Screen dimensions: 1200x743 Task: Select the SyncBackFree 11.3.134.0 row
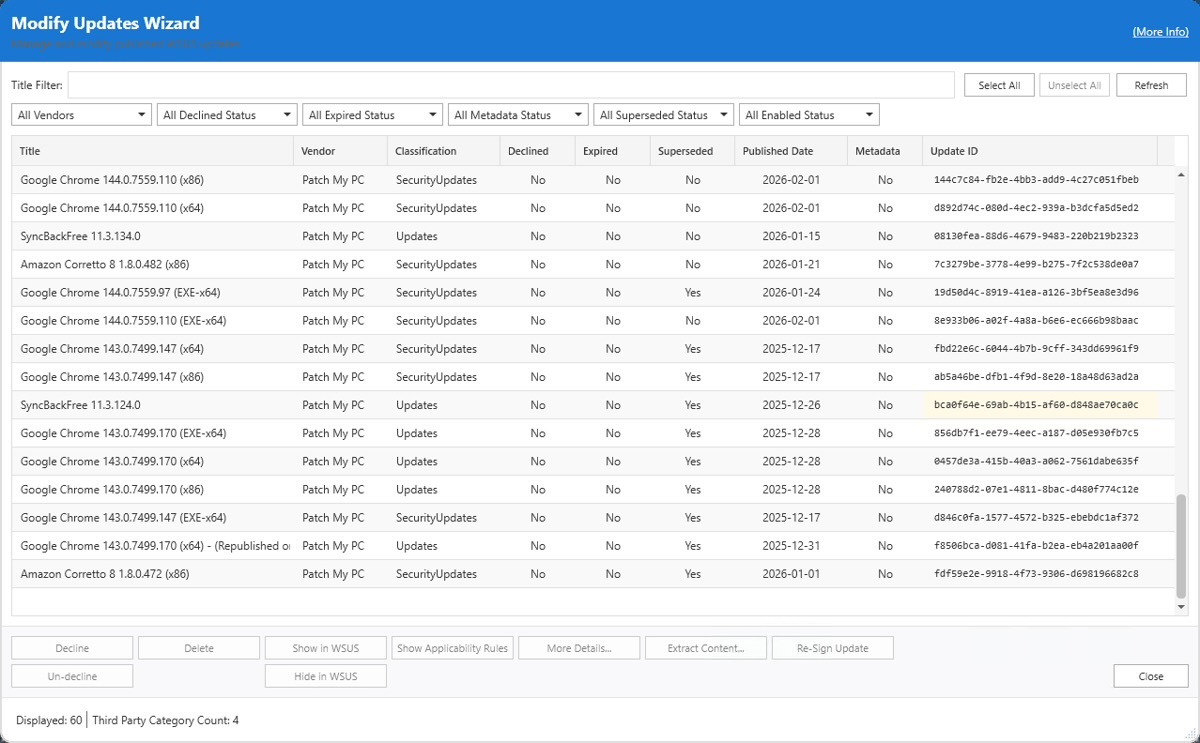tap(593, 236)
